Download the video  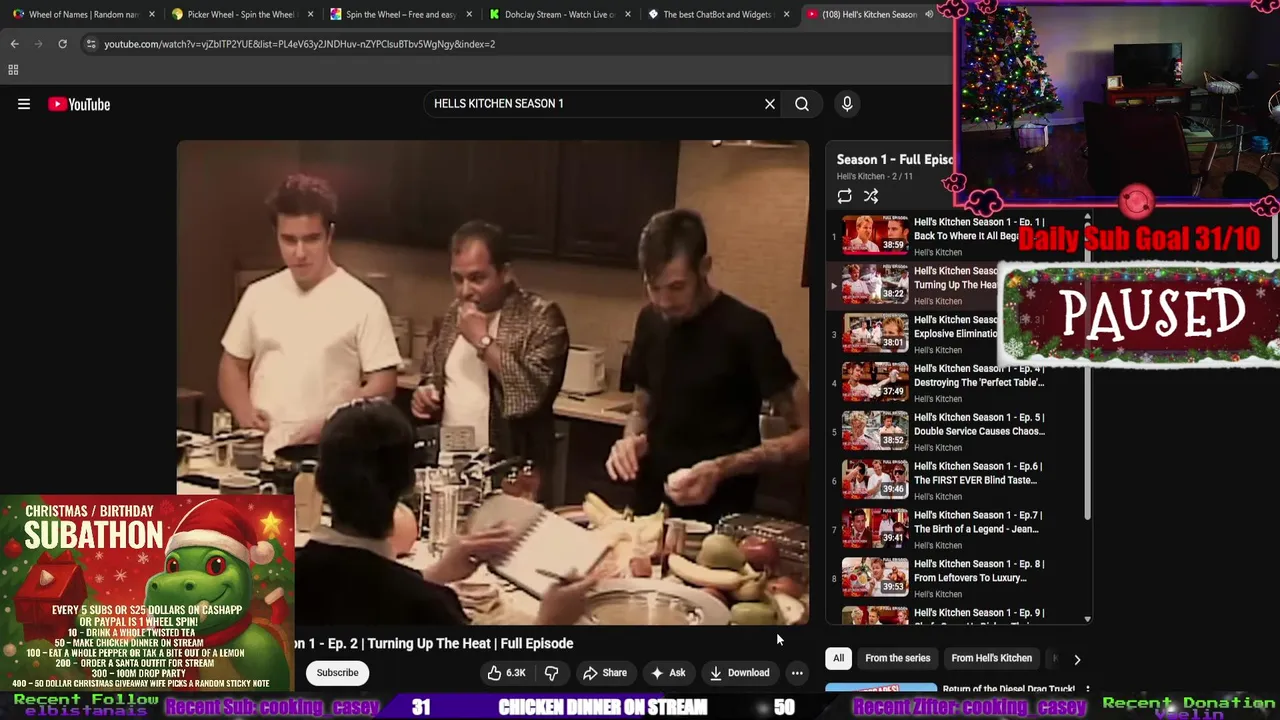[x=740, y=673]
